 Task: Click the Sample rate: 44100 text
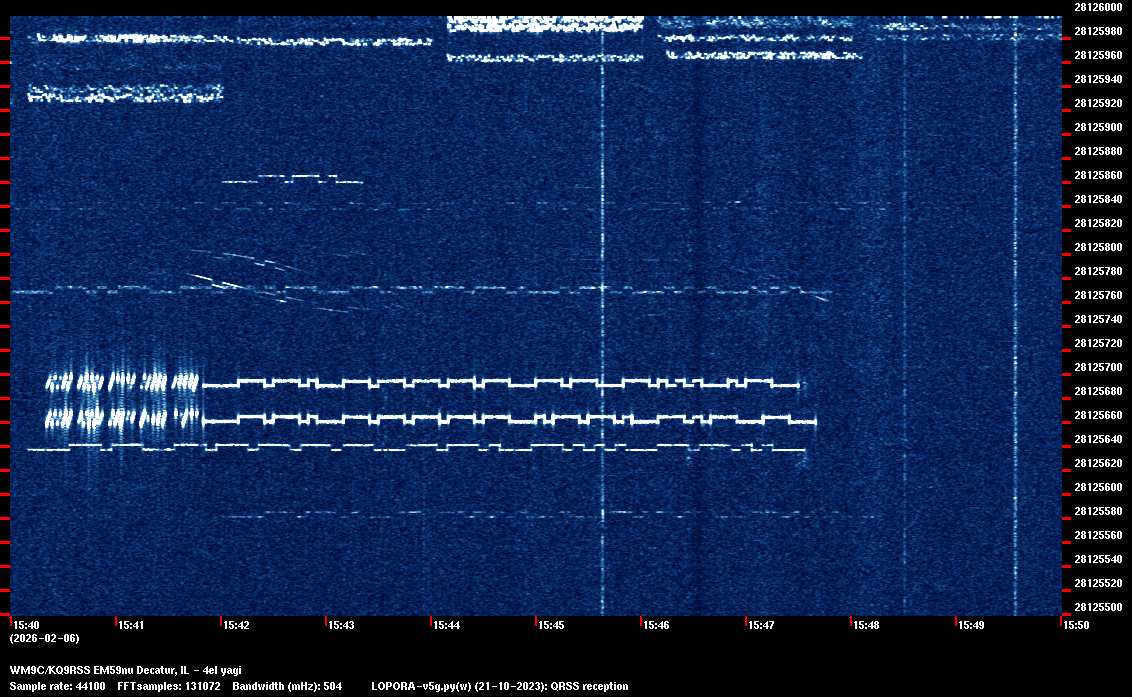pos(57,686)
